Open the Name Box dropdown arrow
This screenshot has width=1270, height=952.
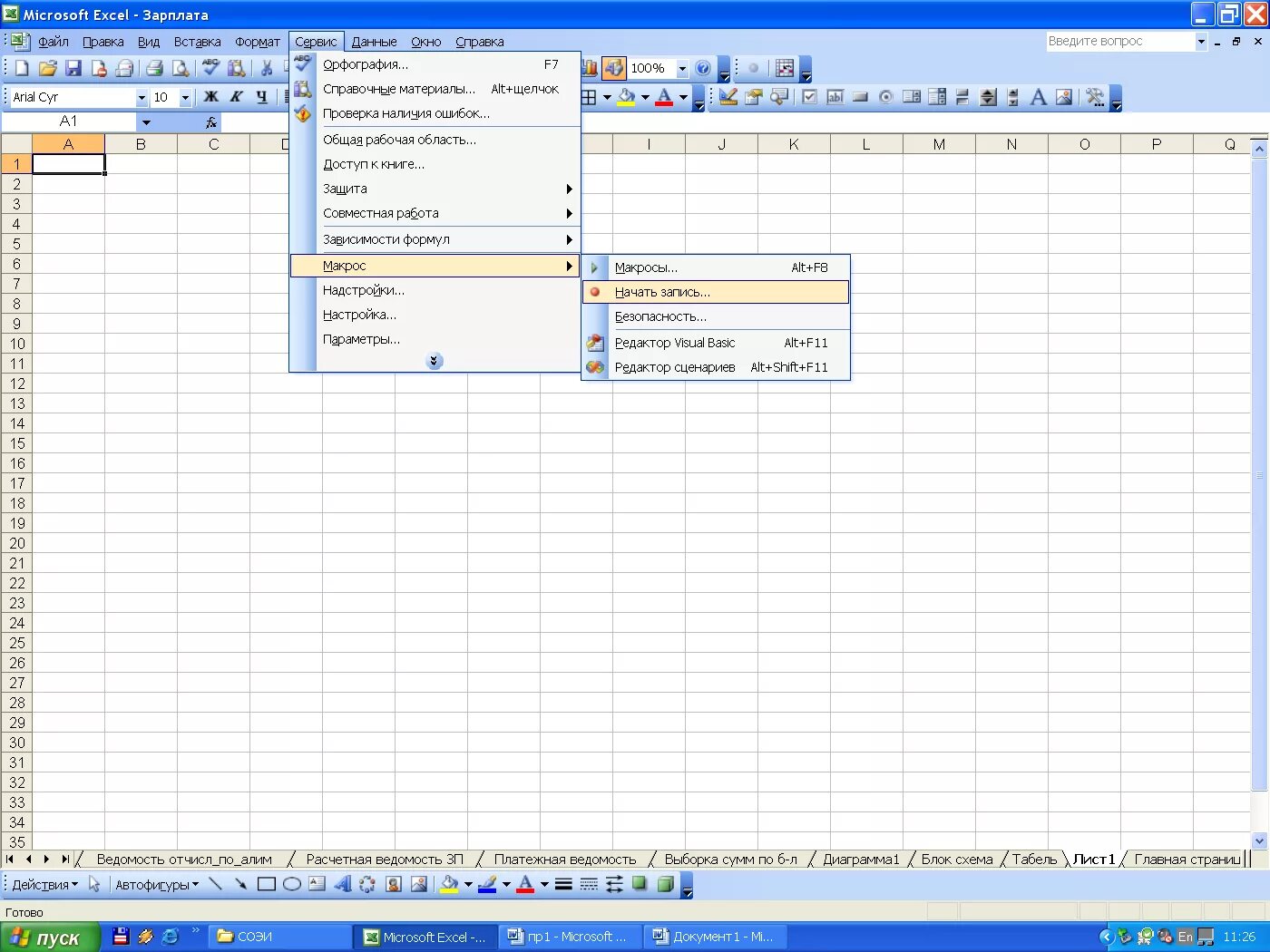coord(146,122)
